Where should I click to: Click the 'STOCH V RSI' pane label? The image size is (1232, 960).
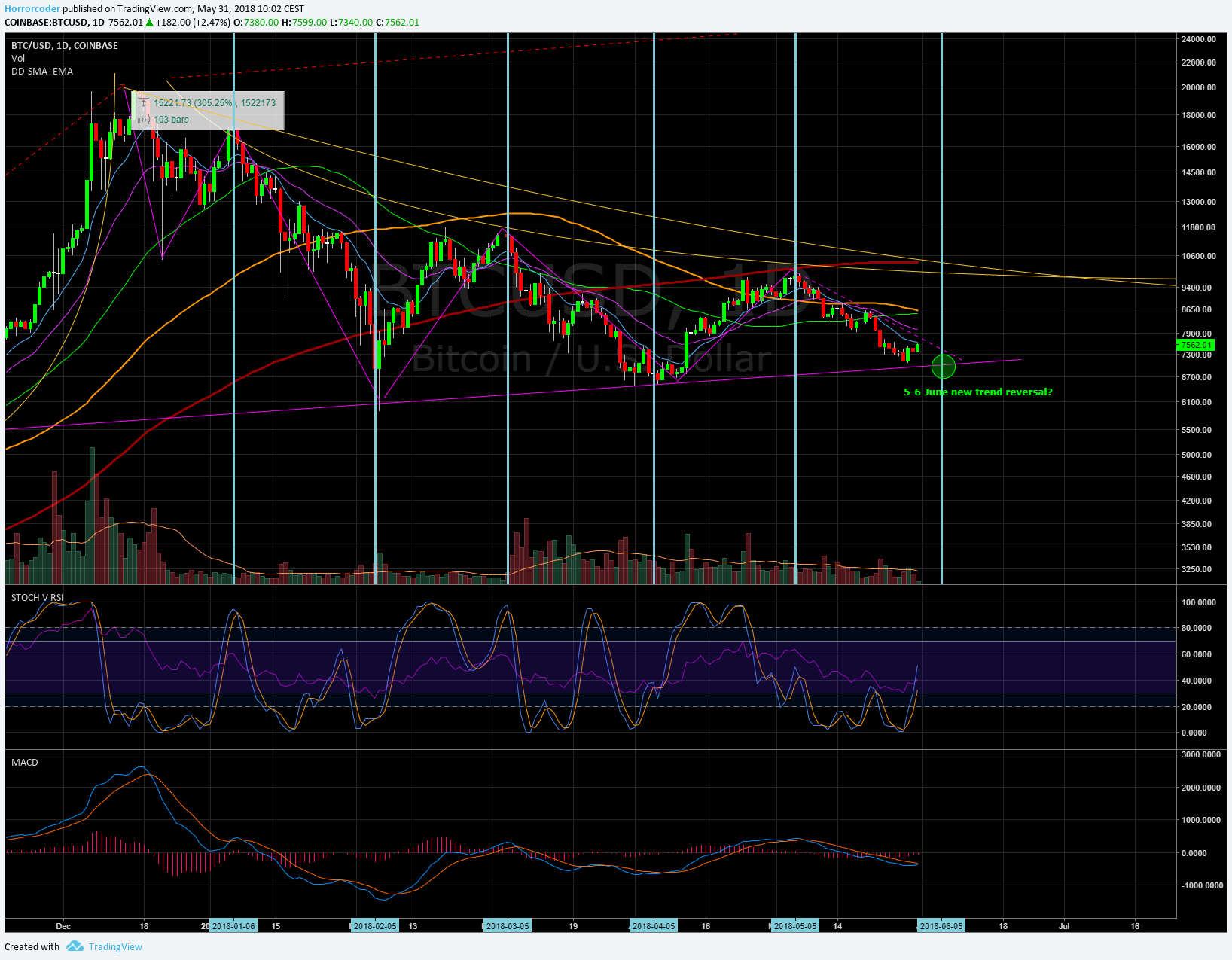[x=38, y=598]
